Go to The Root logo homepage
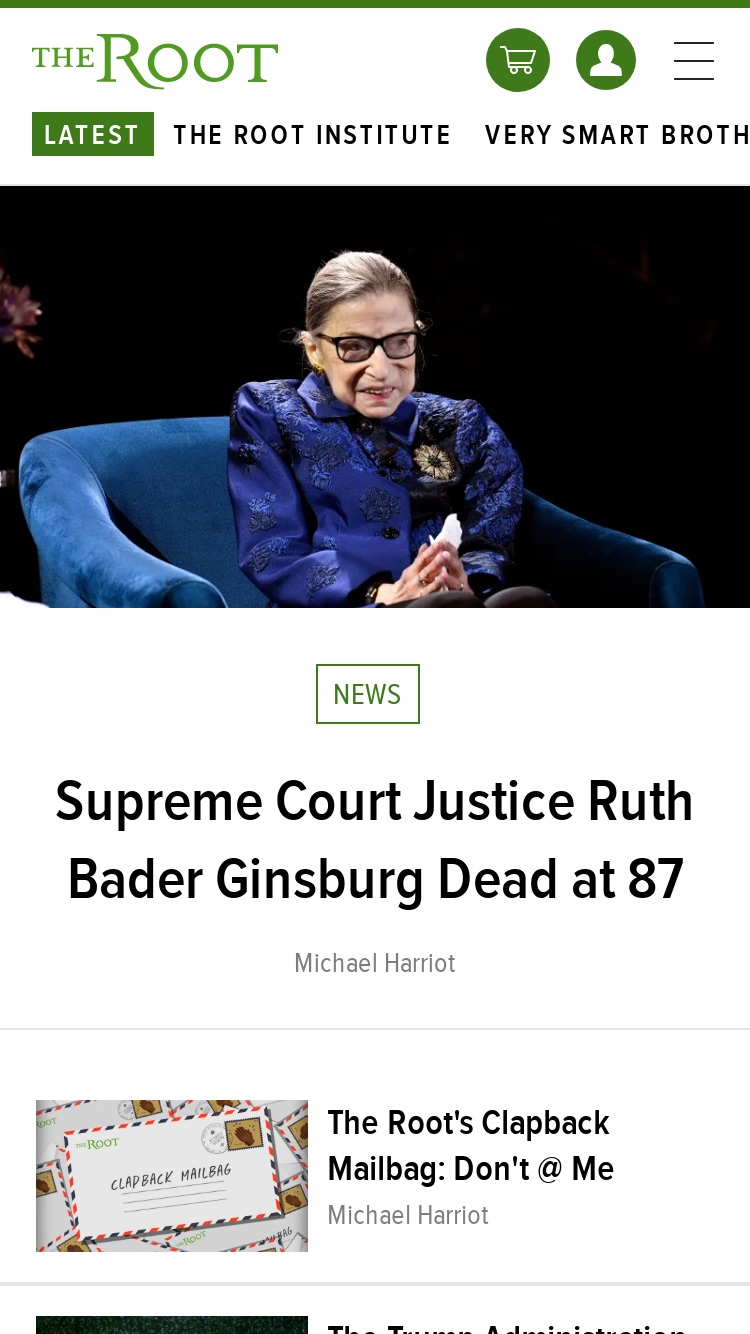The width and height of the screenshot is (750, 1334). coord(155,61)
